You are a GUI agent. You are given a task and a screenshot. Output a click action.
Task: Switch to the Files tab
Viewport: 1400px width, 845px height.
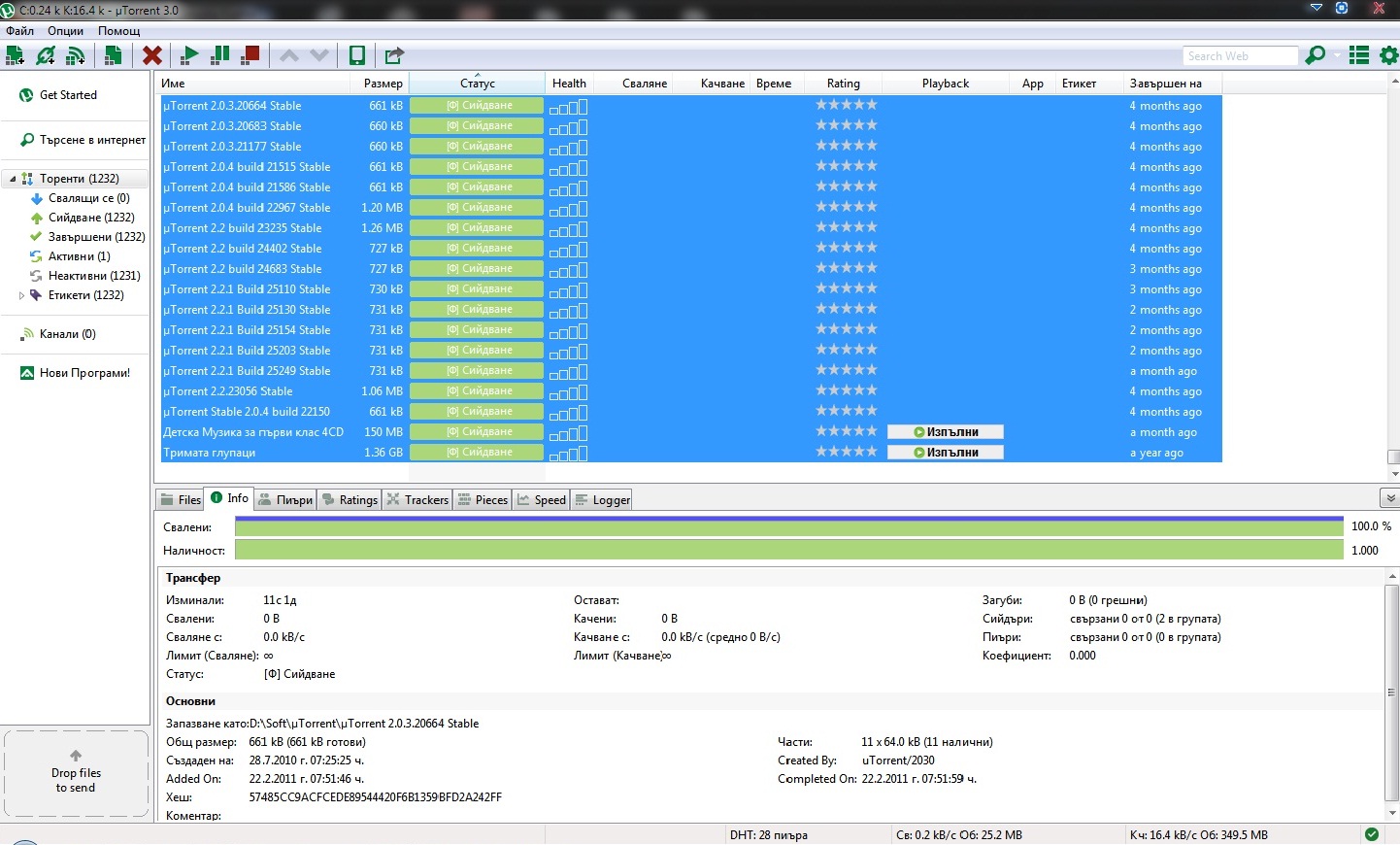click(x=180, y=500)
